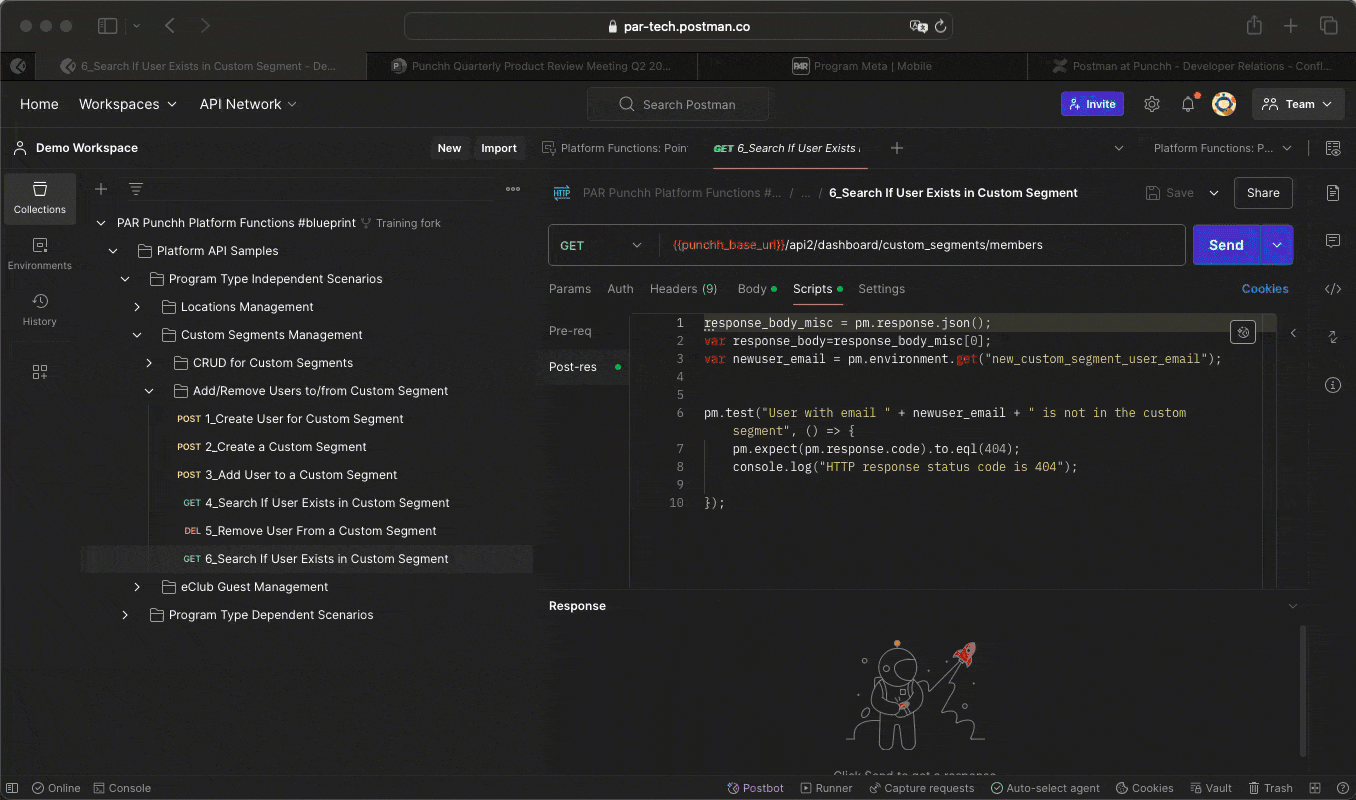
Task: Open Cookies from the status bar
Action: pos(1144,788)
